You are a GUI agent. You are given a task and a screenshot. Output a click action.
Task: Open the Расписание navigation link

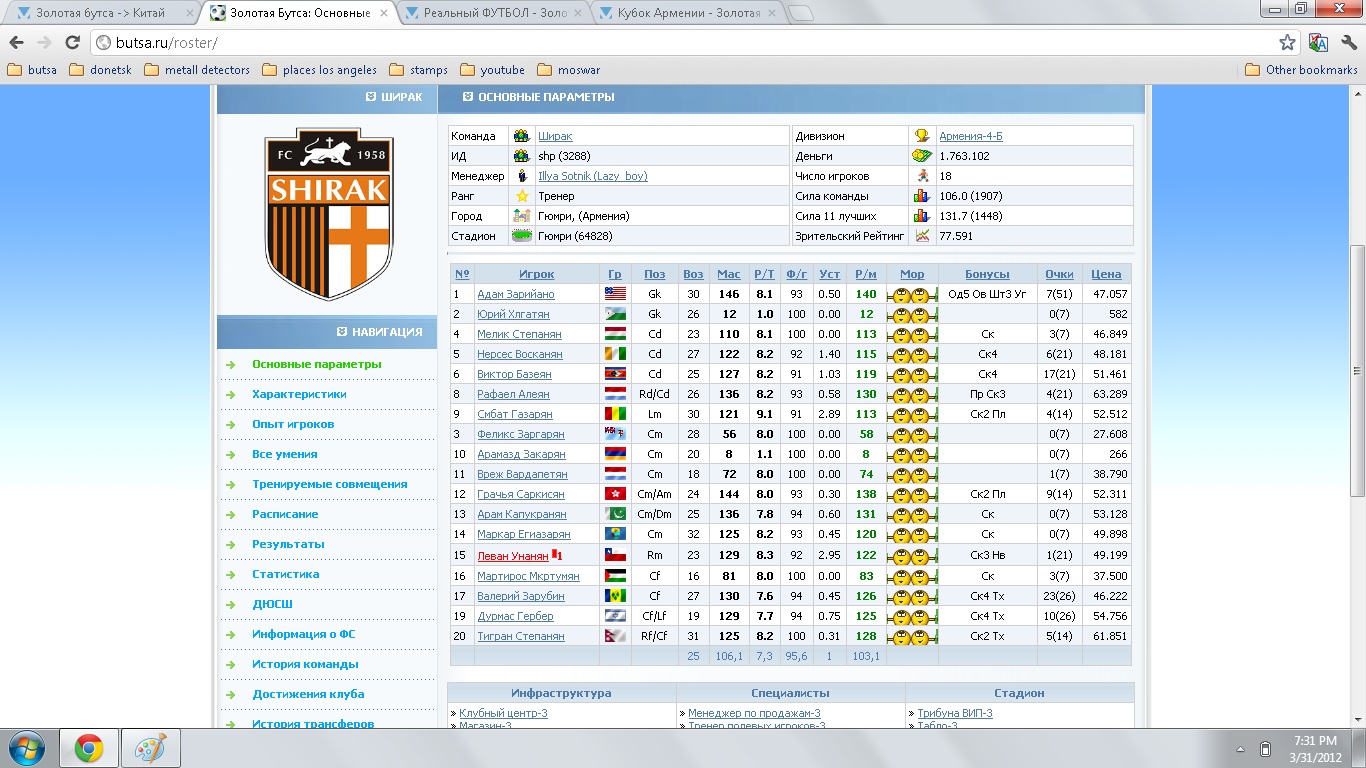click(x=285, y=514)
